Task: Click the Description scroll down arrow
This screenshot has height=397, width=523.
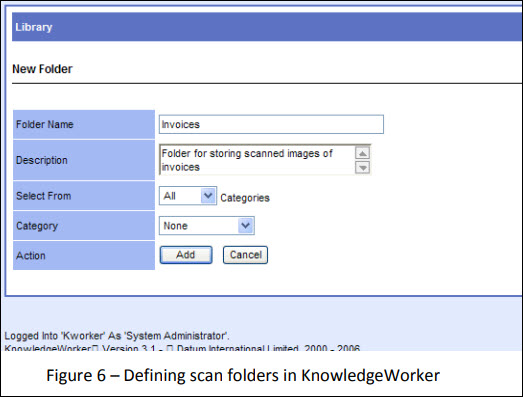Action: pyautogui.click(x=363, y=167)
